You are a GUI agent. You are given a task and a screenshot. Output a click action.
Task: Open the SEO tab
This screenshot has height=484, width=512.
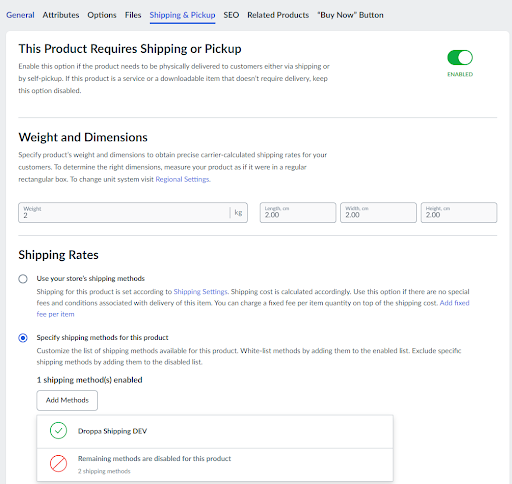231,15
